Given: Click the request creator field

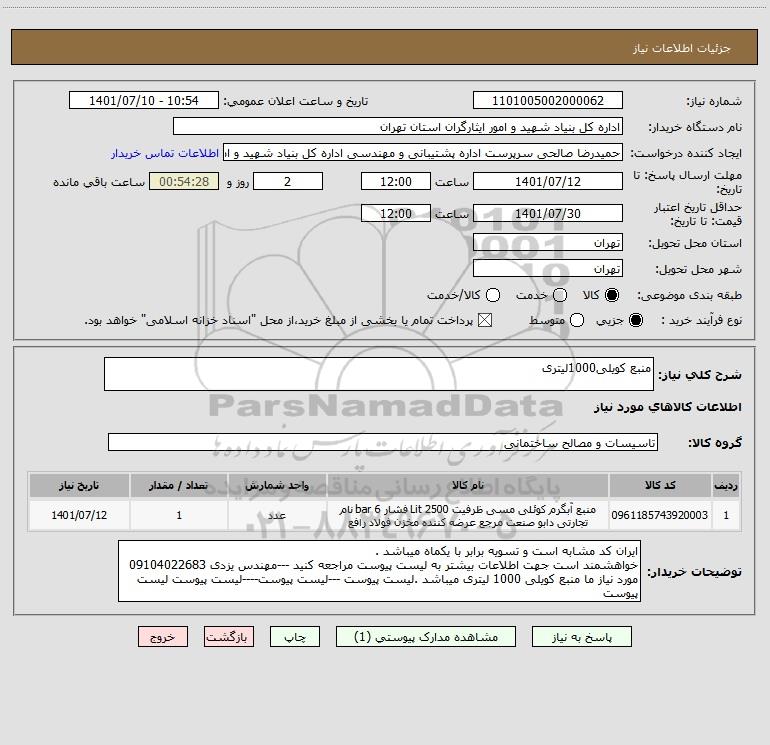Looking at the screenshot, I should pos(423,153).
